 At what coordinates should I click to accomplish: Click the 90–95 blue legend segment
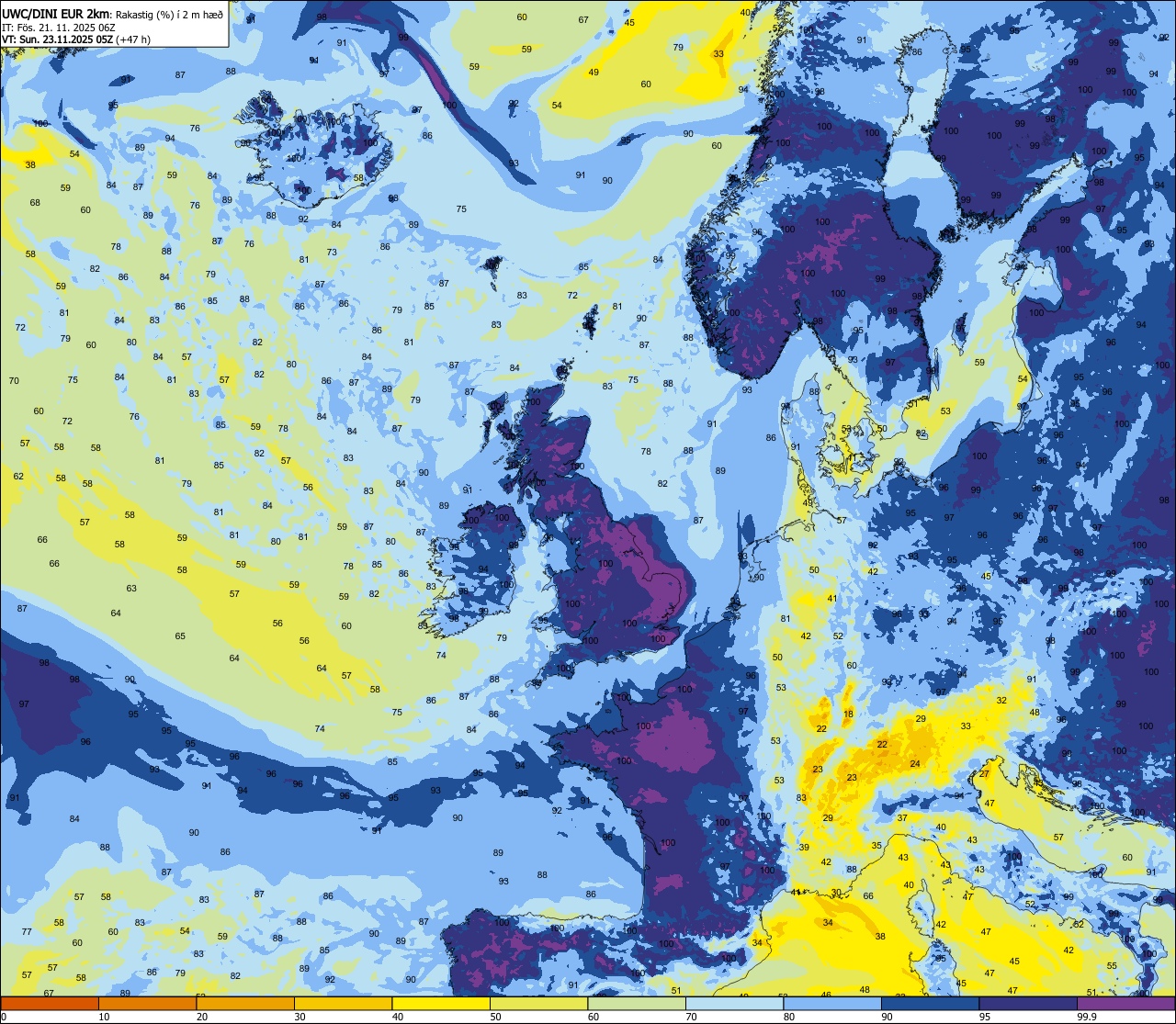point(931,1003)
